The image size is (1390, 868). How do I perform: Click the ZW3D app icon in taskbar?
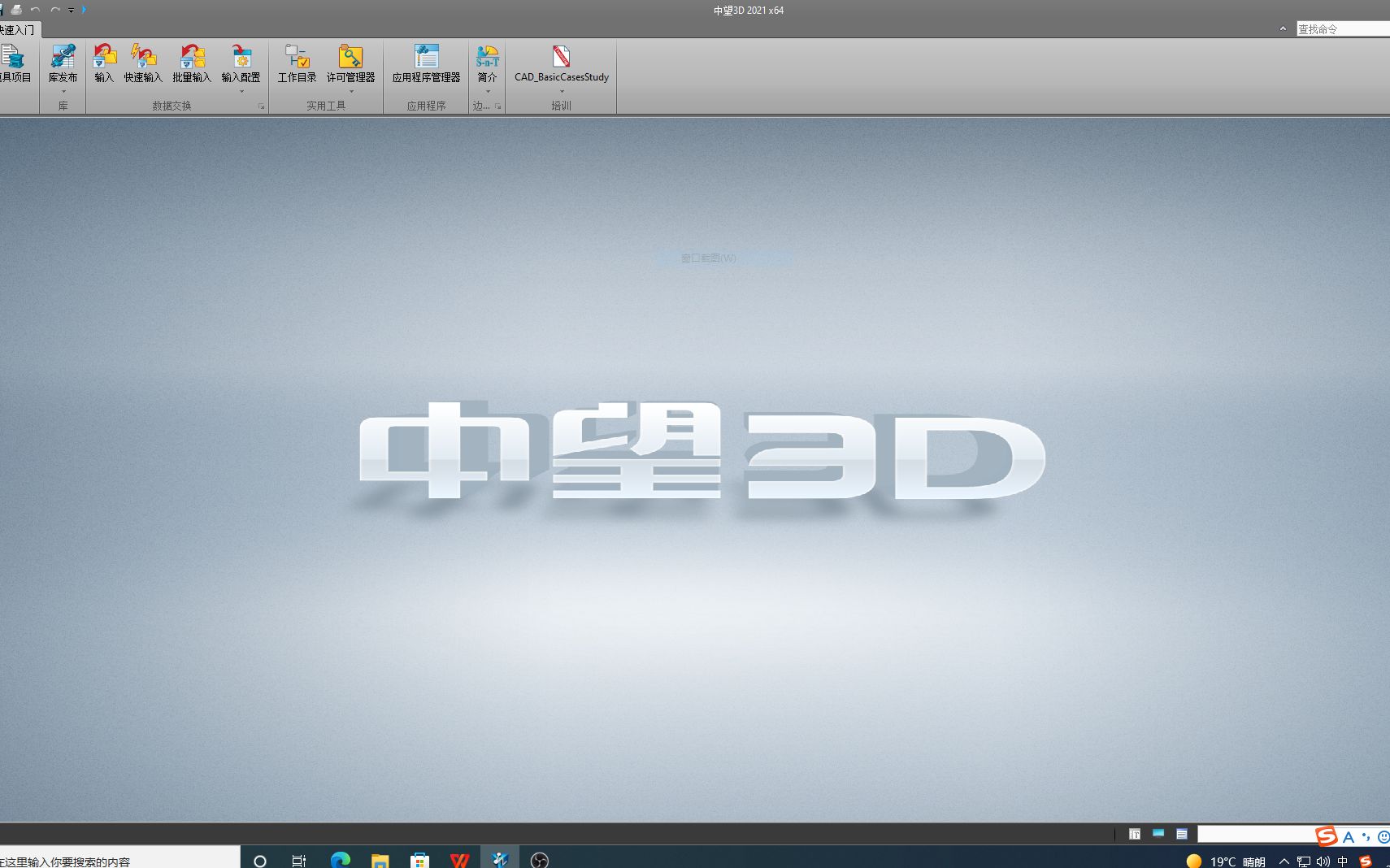click(499, 859)
